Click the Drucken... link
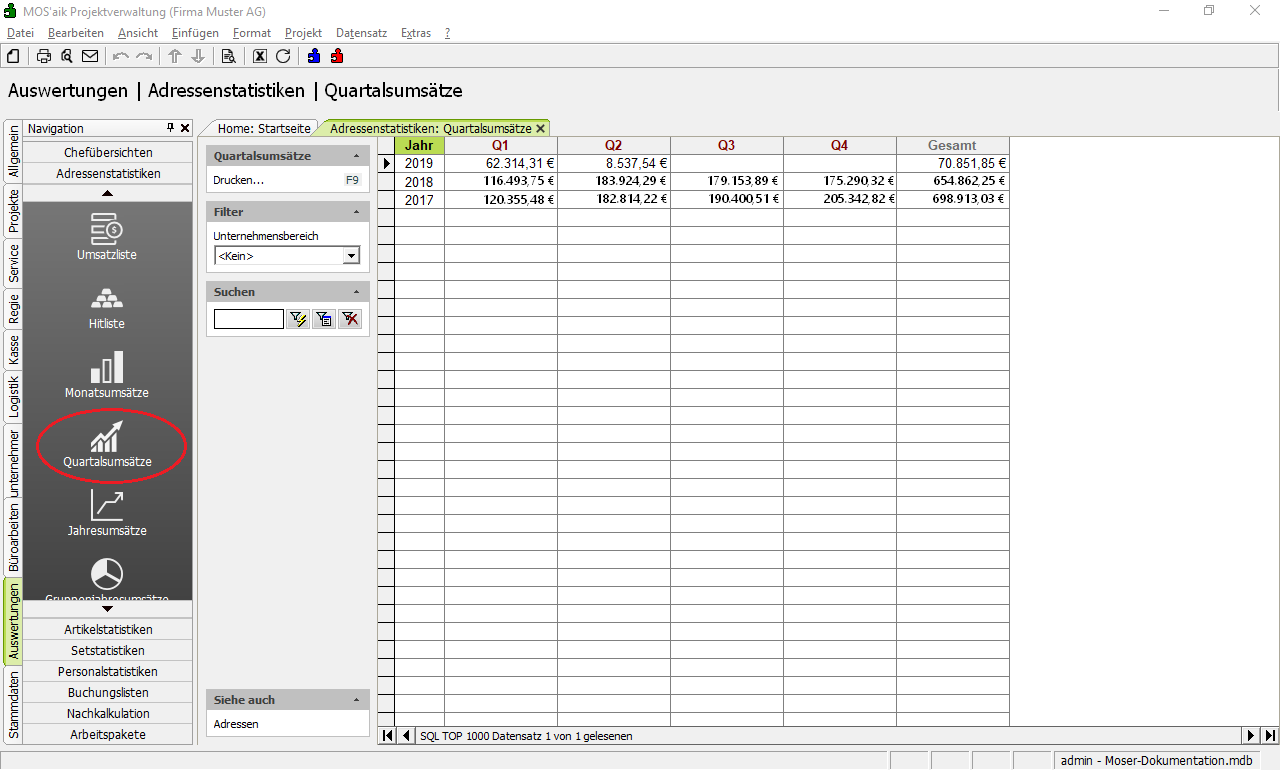The image size is (1280, 770). pos(239,180)
